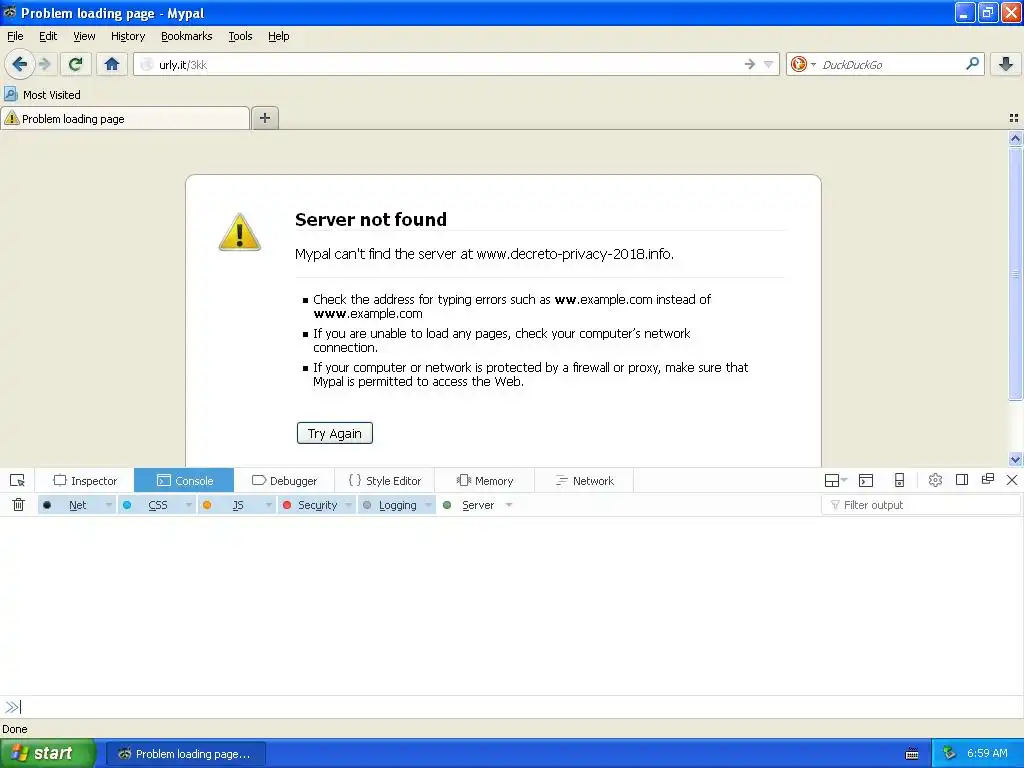Open the Help menu
The image size is (1024, 768).
click(x=278, y=36)
